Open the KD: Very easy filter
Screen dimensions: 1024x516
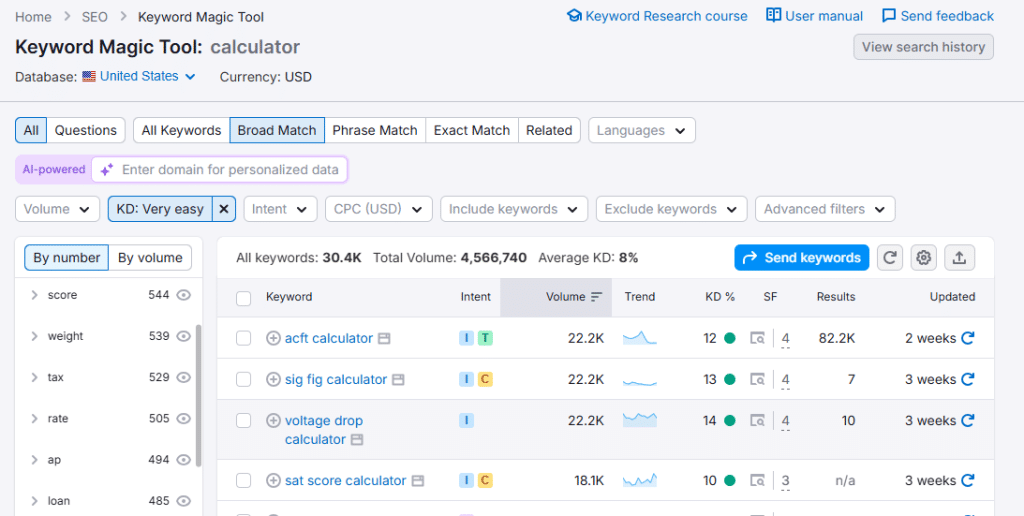pyautogui.click(x=160, y=209)
